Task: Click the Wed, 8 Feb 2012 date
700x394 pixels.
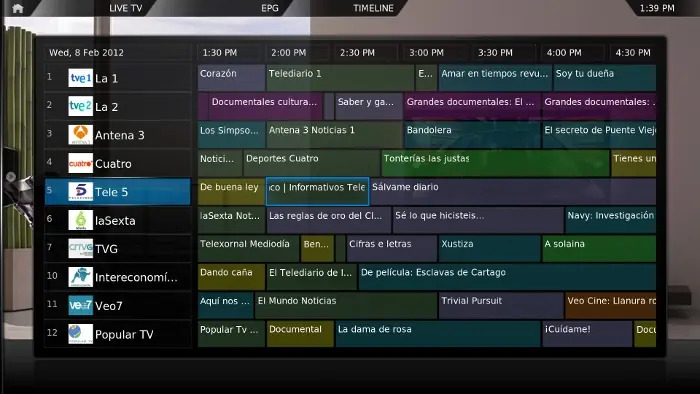Action: point(86,53)
